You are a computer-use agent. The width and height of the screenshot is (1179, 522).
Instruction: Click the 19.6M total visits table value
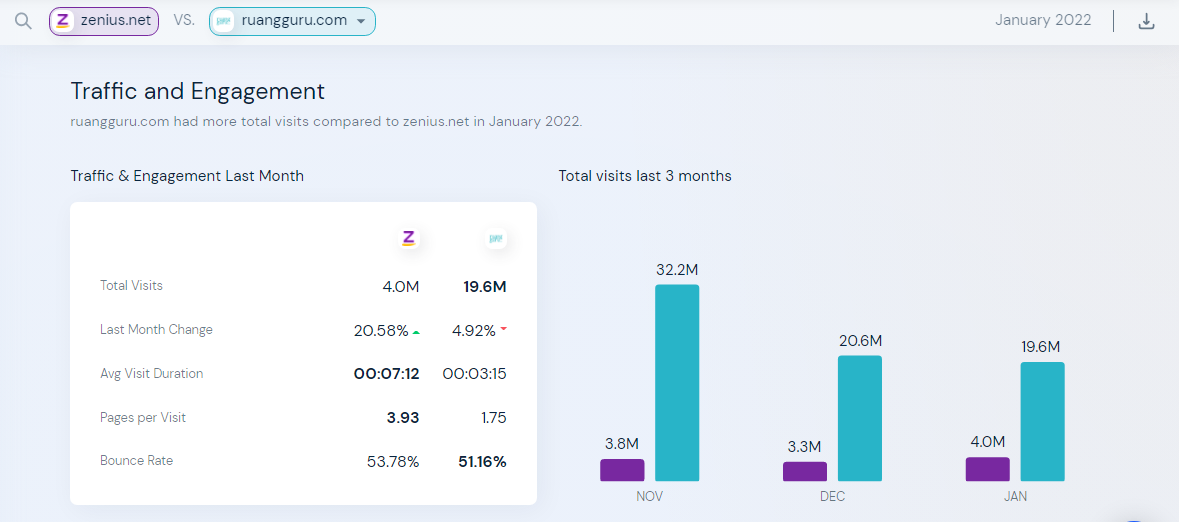485,287
